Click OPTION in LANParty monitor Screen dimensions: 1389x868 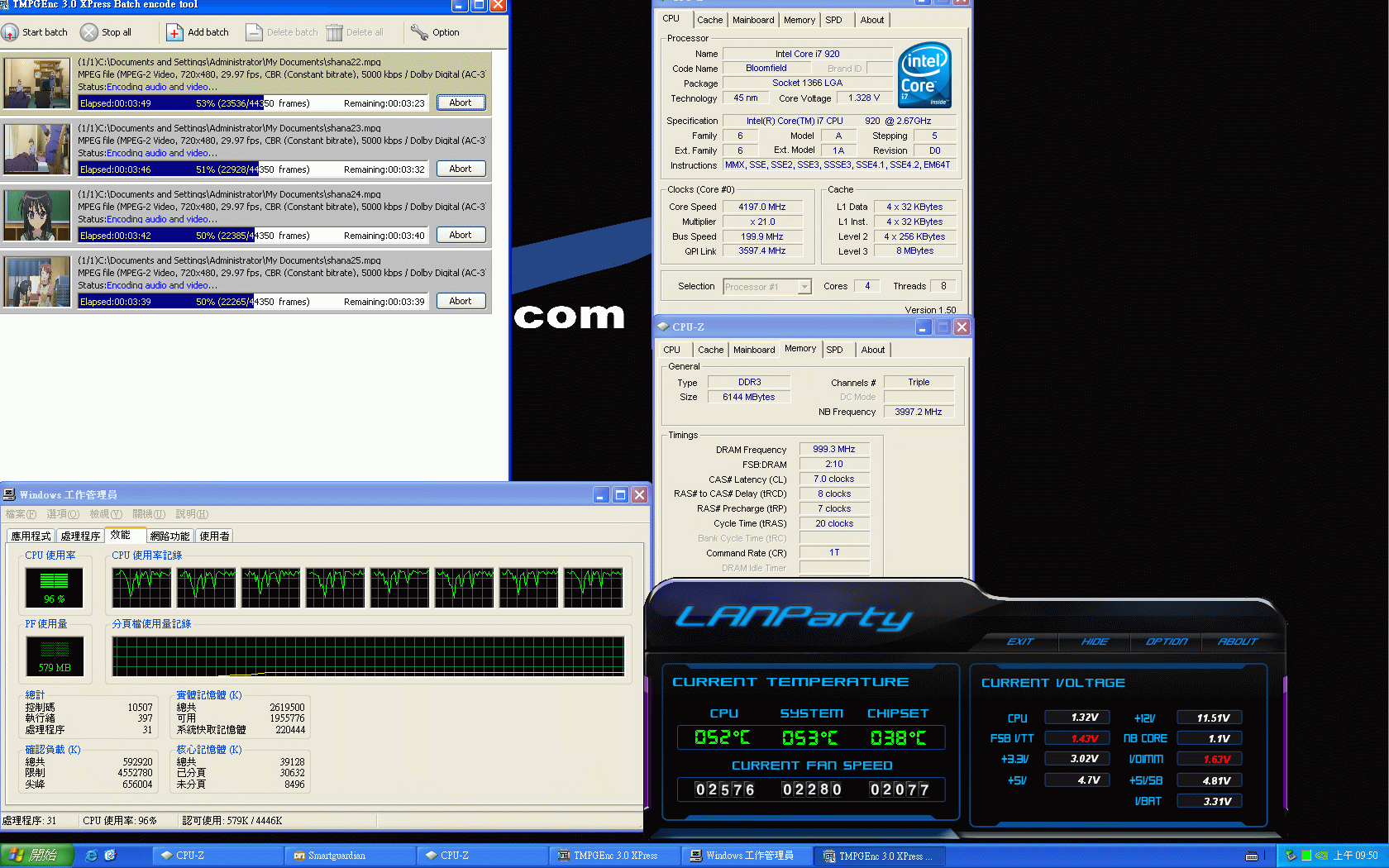(x=1167, y=641)
